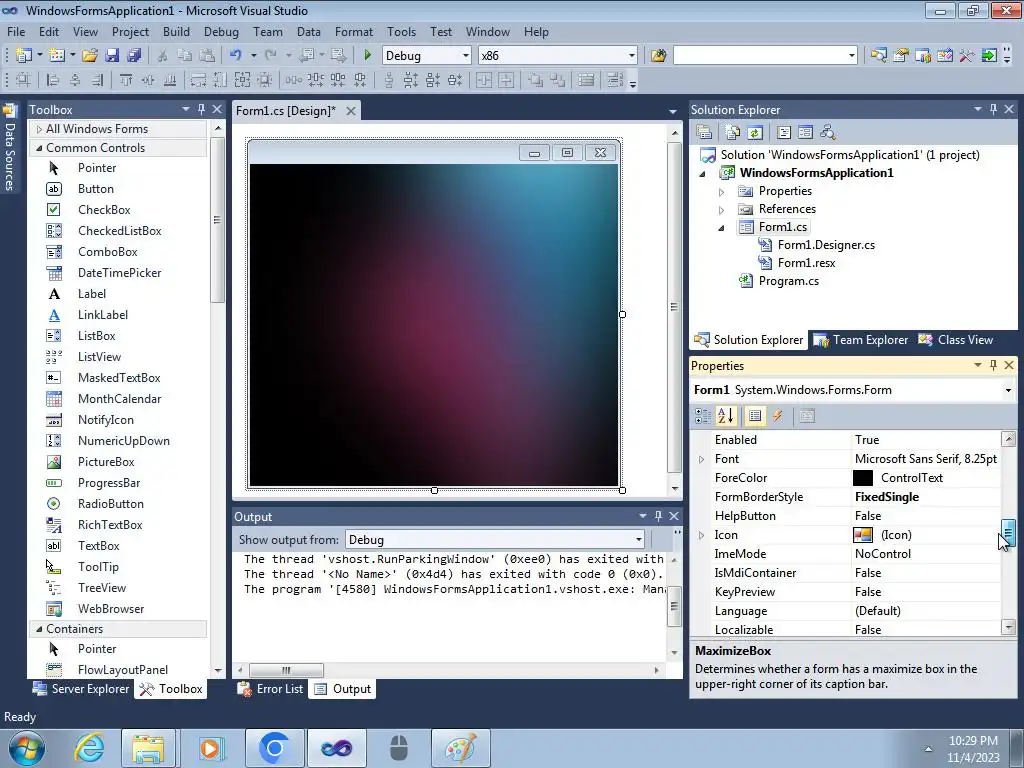Select the RadioButton control in Toolbox
This screenshot has width=1024, height=768.
[x=110, y=504]
